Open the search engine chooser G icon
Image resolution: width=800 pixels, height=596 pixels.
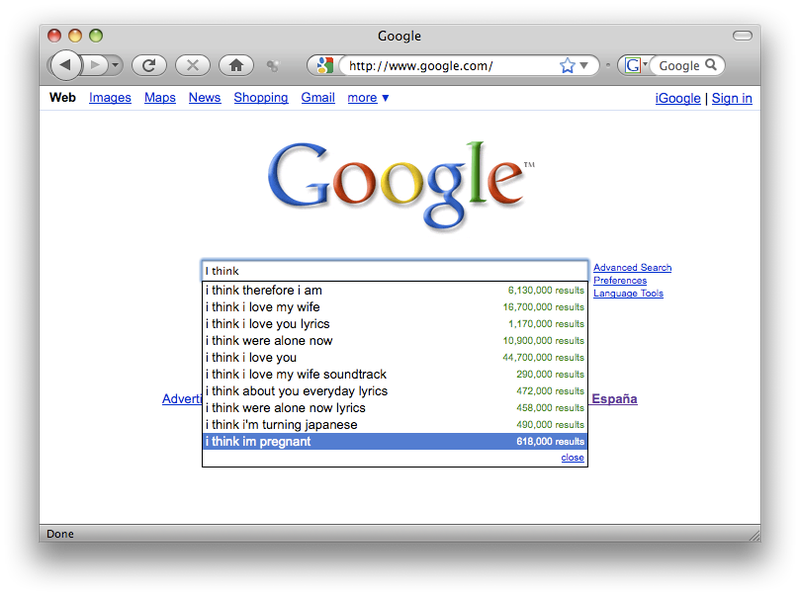[635, 65]
